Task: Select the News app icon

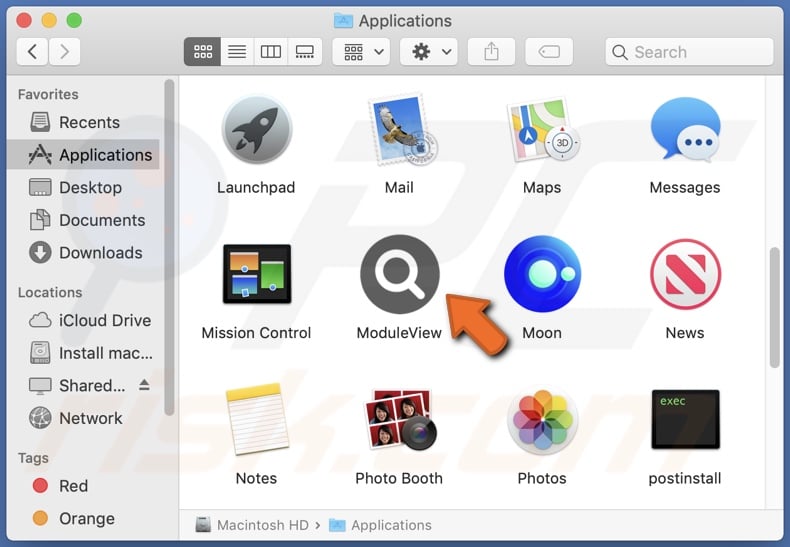Action: [685, 274]
